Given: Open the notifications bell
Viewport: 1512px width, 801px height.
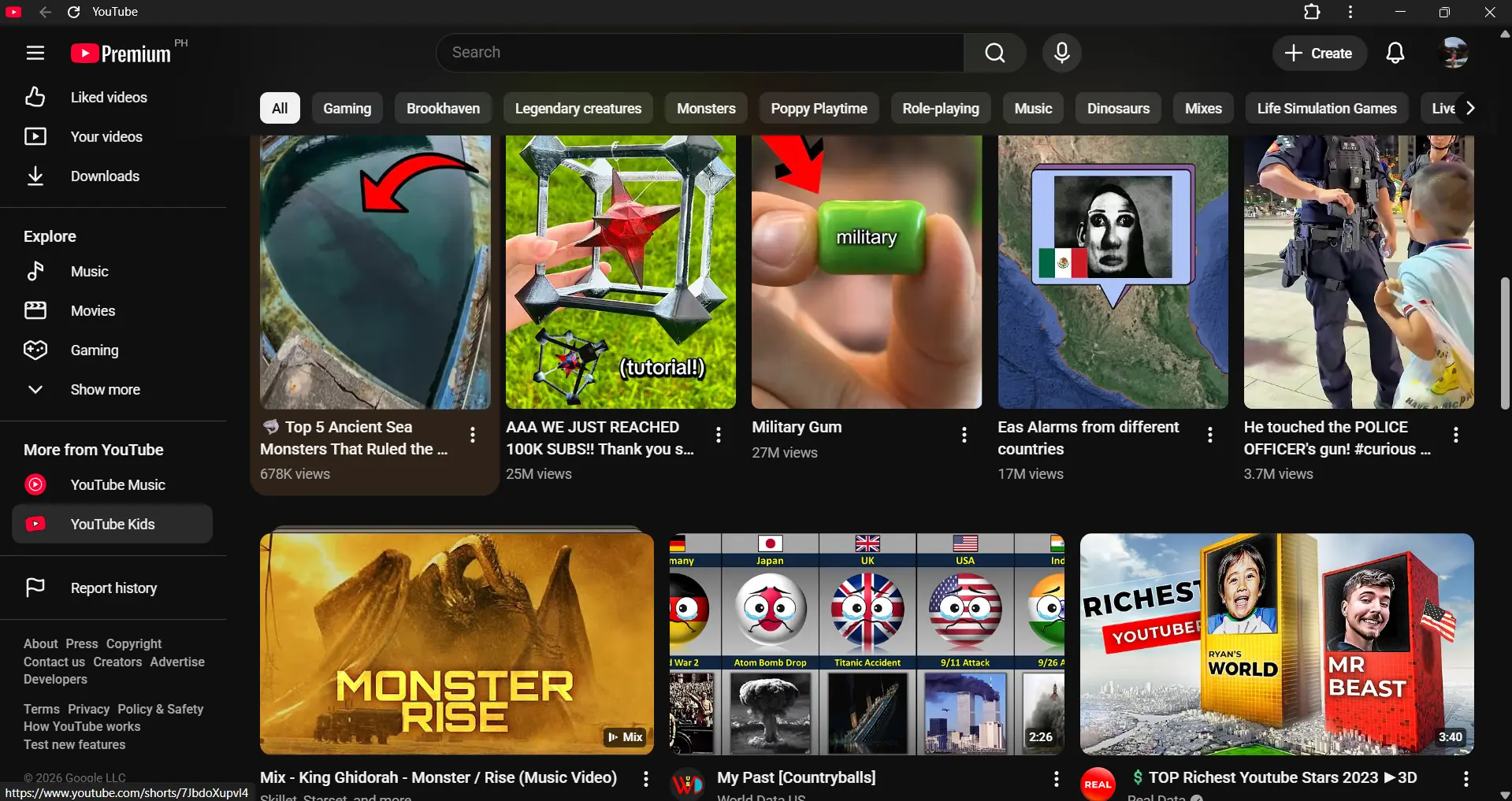Looking at the screenshot, I should (x=1395, y=53).
